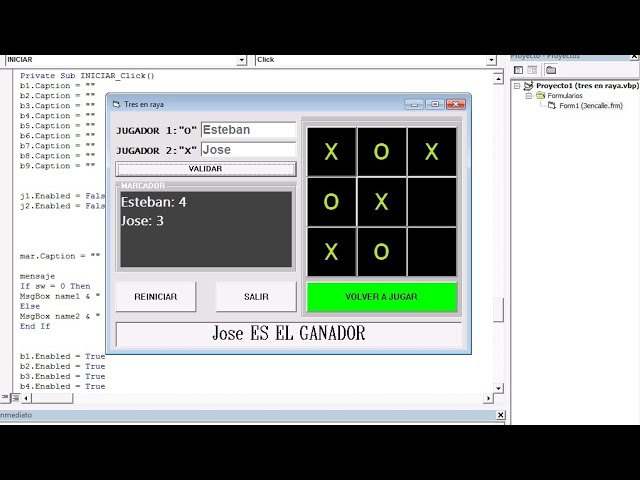This screenshot has height=480, width=640.
Task: Click the Form1 form icon in tree
Action: (x=552, y=105)
